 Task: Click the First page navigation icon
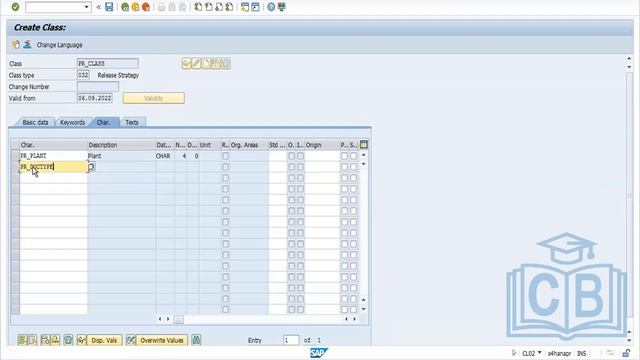[x=198, y=7]
